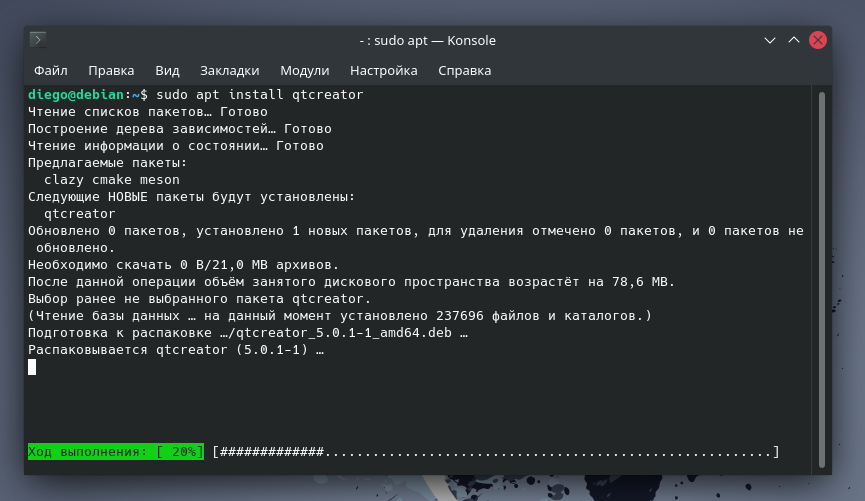Click the Konsole terminal icon in title bar
865x501 pixels.
(x=38, y=40)
